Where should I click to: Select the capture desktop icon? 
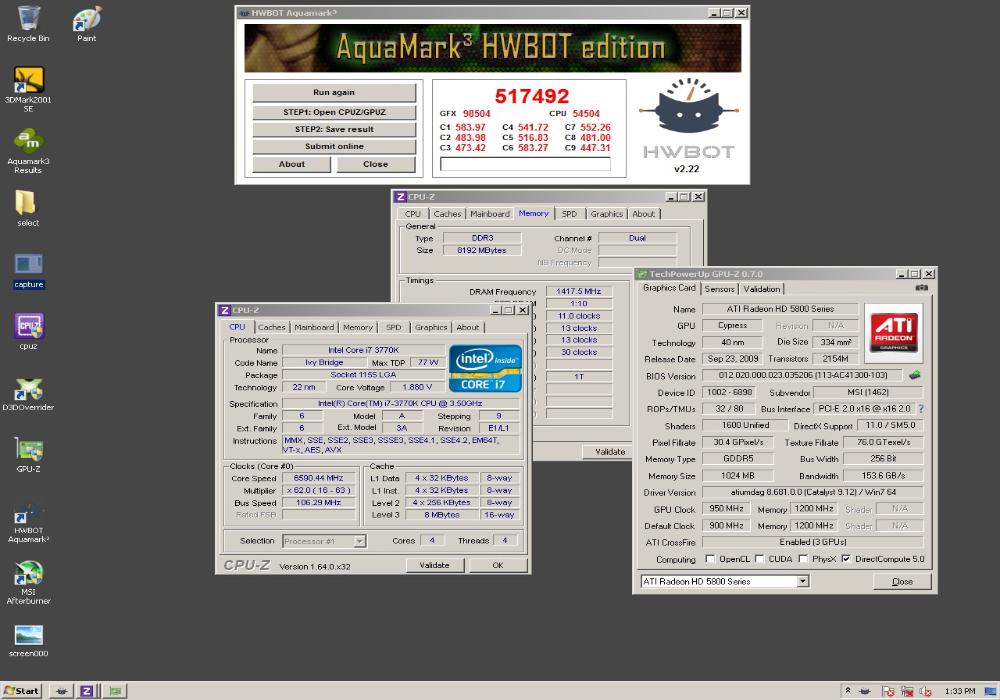click(x=28, y=270)
